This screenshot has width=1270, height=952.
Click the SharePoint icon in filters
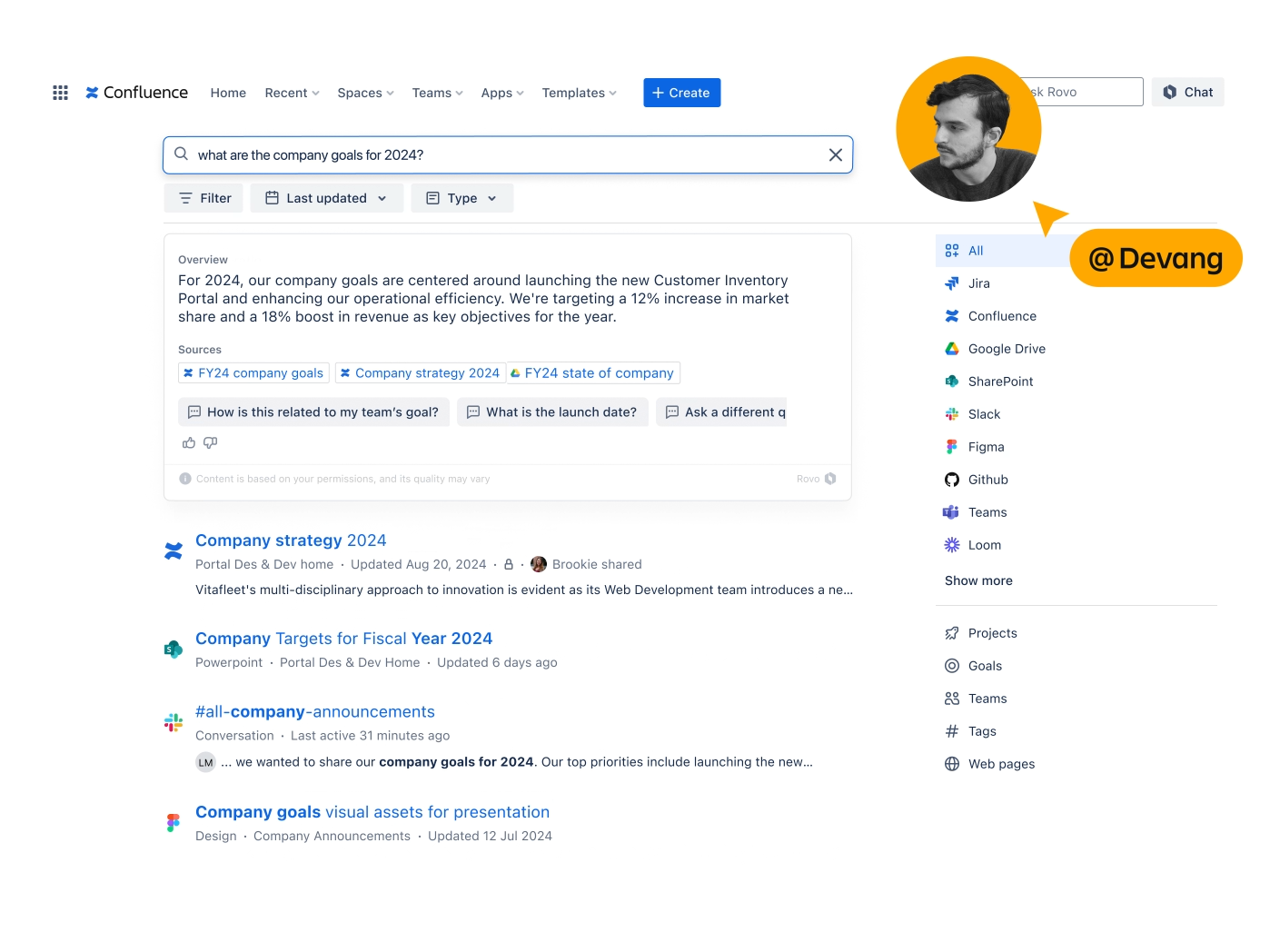click(x=952, y=382)
